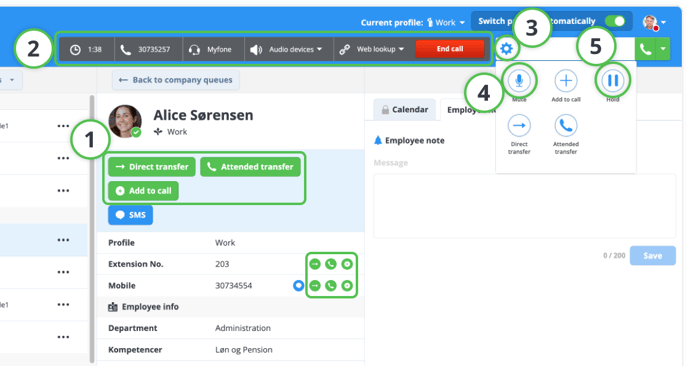
Task: Click add to call icon for Extension No. 203
Action: coord(347,264)
